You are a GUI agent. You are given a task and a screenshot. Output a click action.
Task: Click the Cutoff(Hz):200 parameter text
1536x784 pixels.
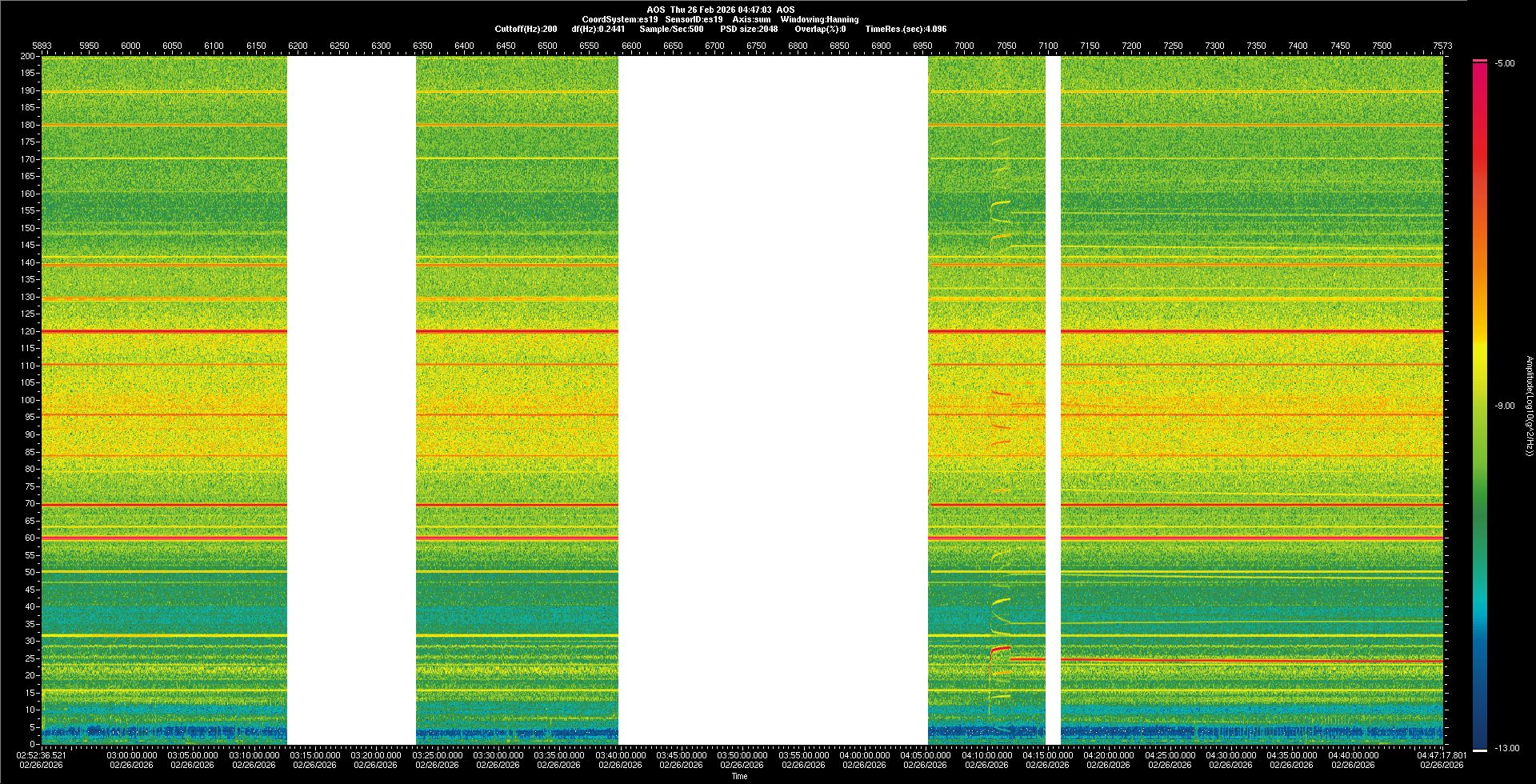click(526, 29)
